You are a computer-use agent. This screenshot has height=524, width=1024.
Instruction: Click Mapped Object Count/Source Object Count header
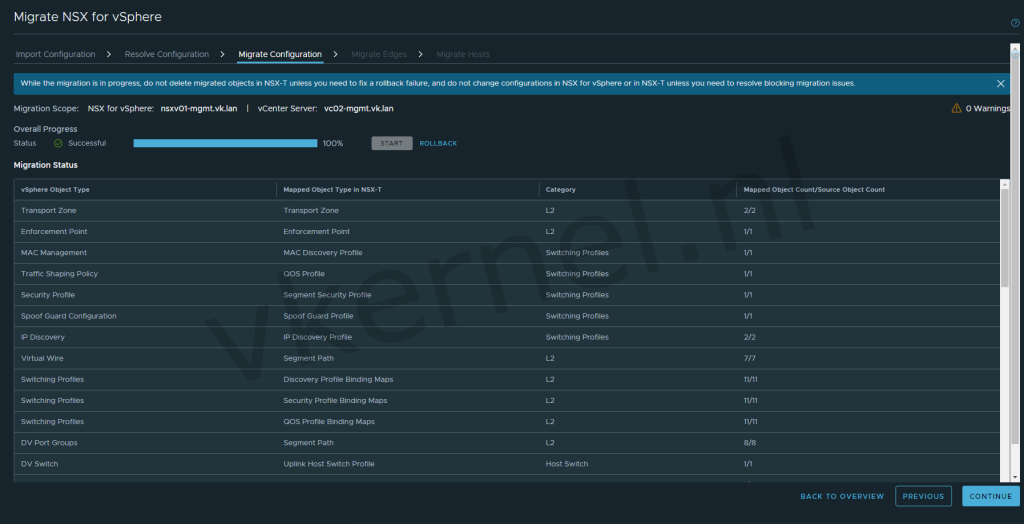coord(814,189)
